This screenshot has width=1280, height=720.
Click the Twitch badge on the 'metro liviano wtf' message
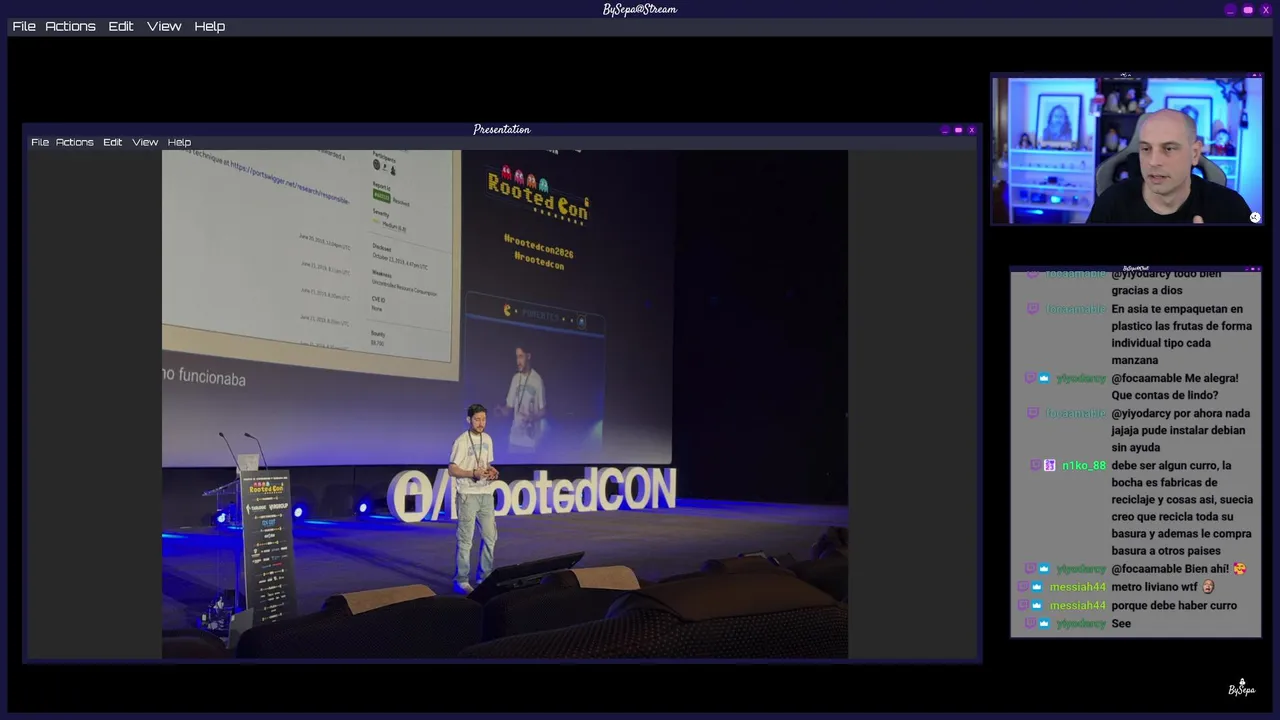[1023, 587]
